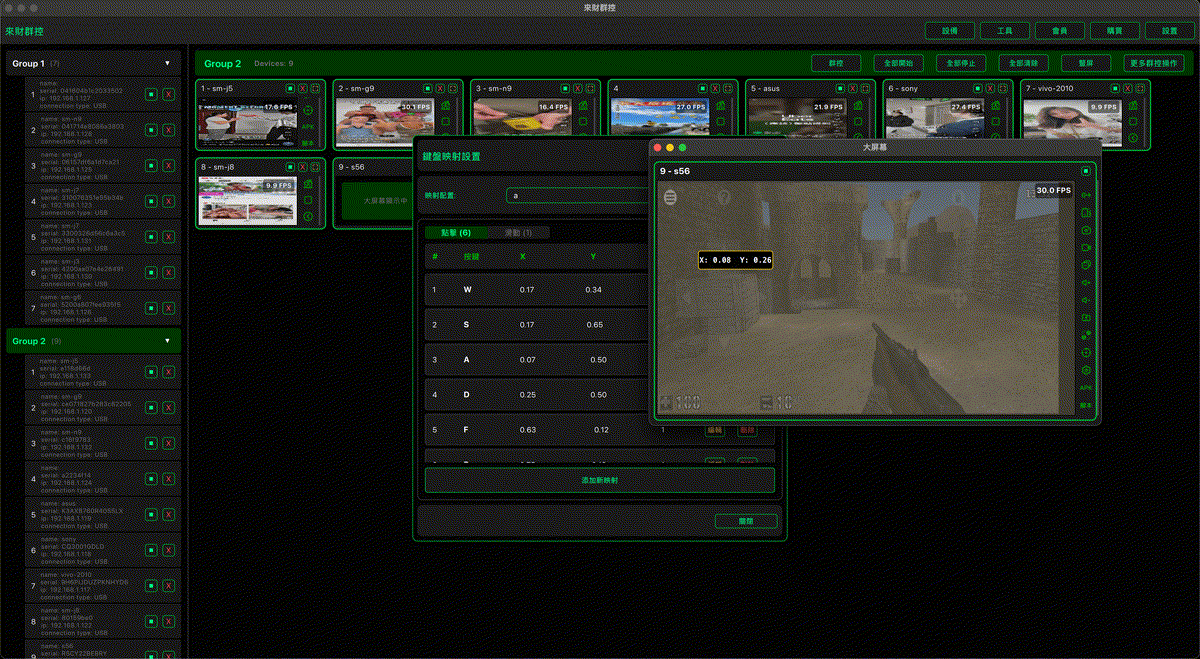Viewport: 1200px width, 659px height.
Task: Collapse Group 2 with its triangle arrow
Action: pos(168,341)
